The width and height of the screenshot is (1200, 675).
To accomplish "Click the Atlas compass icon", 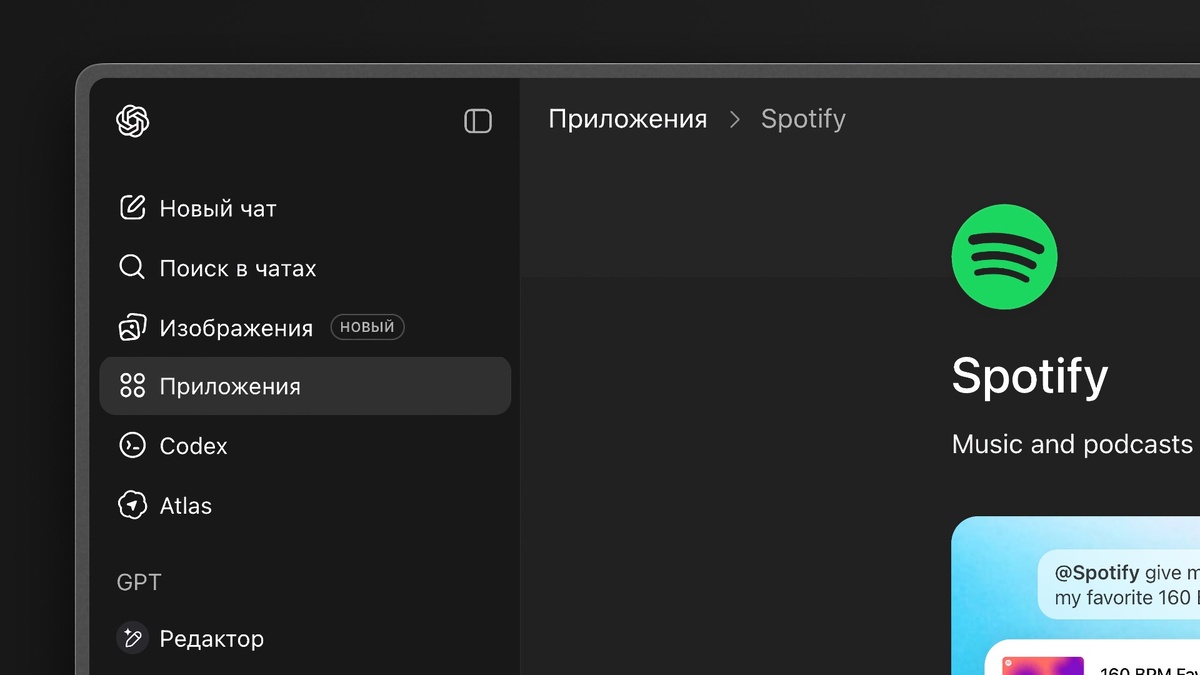I will pos(132,505).
